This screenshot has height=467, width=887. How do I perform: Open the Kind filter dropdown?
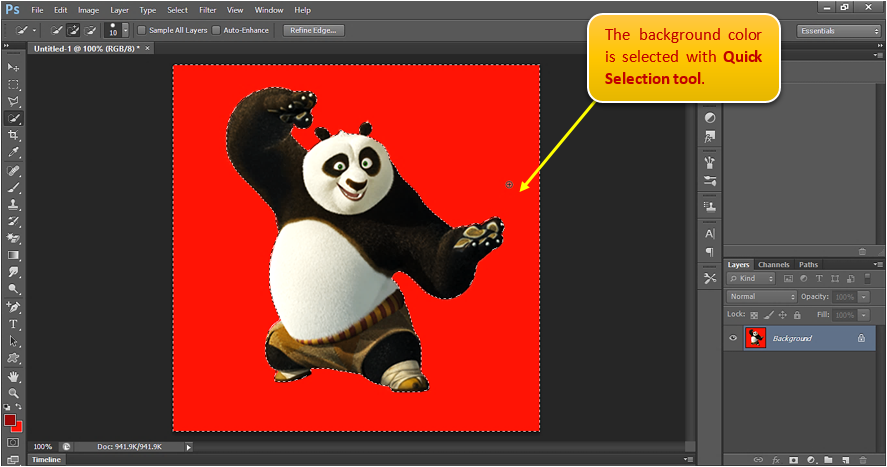[751, 278]
